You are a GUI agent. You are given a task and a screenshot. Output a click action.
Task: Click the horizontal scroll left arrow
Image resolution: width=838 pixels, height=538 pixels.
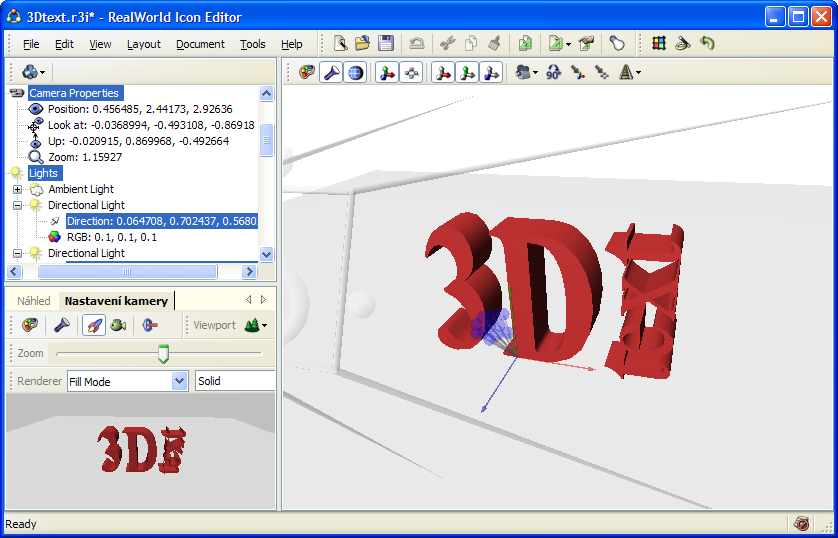point(14,271)
